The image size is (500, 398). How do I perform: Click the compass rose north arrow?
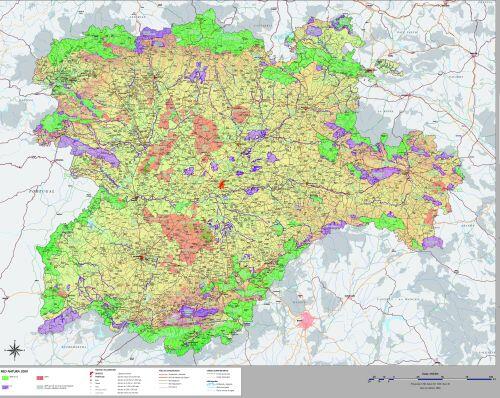14,350
